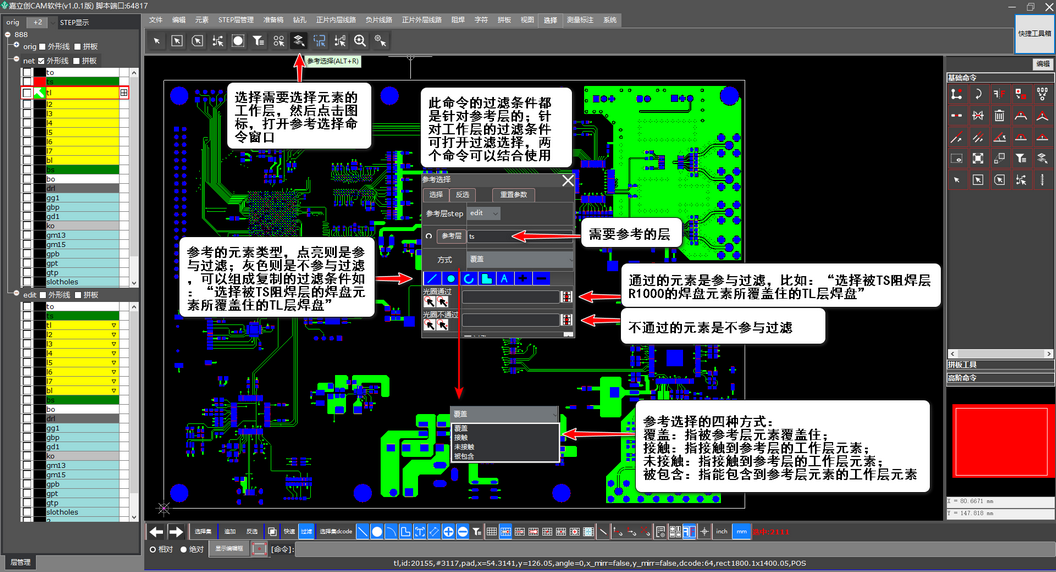Image resolution: width=1056 pixels, height=572 pixels.
Task: Click the 重置参数 button
Action: tap(514, 195)
